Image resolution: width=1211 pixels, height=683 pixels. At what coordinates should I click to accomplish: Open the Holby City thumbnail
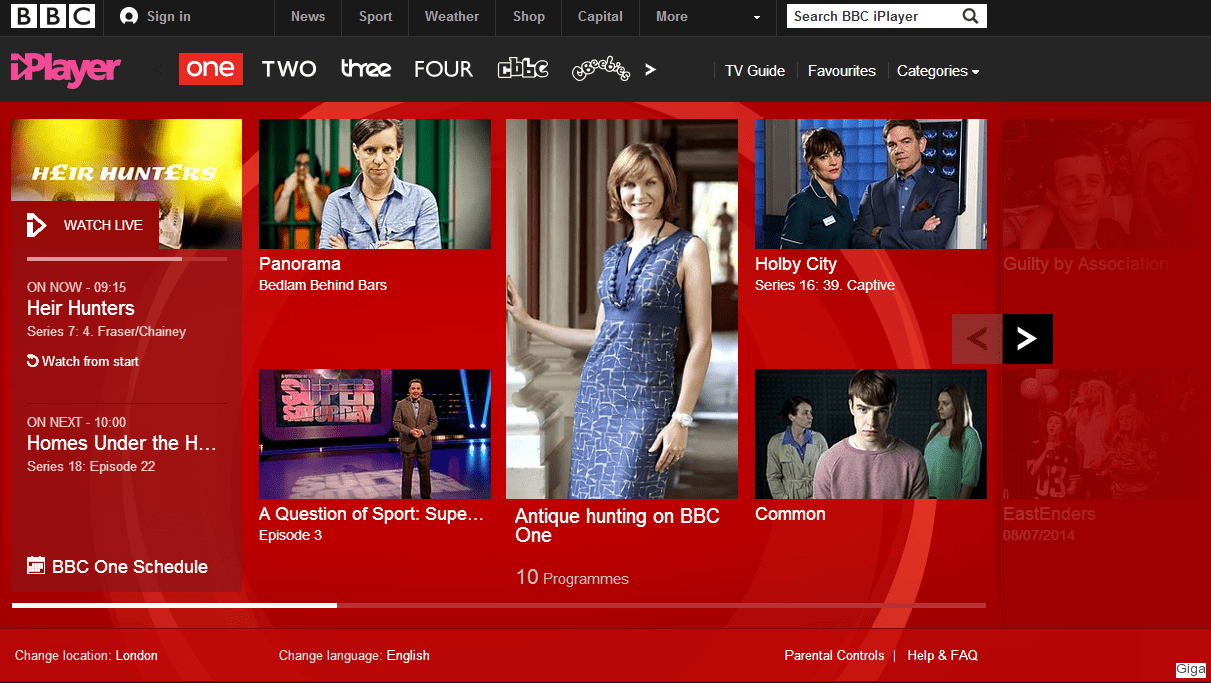click(x=871, y=184)
